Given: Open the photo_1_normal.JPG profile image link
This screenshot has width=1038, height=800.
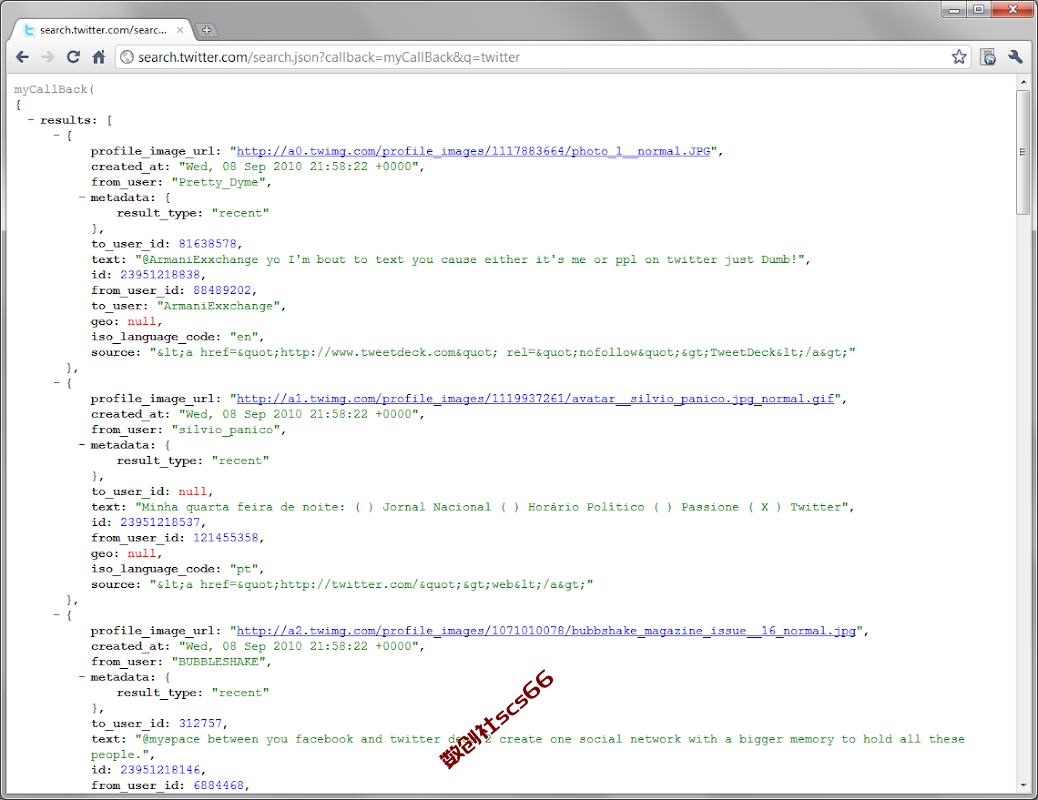Looking at the screenshot, I should pos(473,151).
